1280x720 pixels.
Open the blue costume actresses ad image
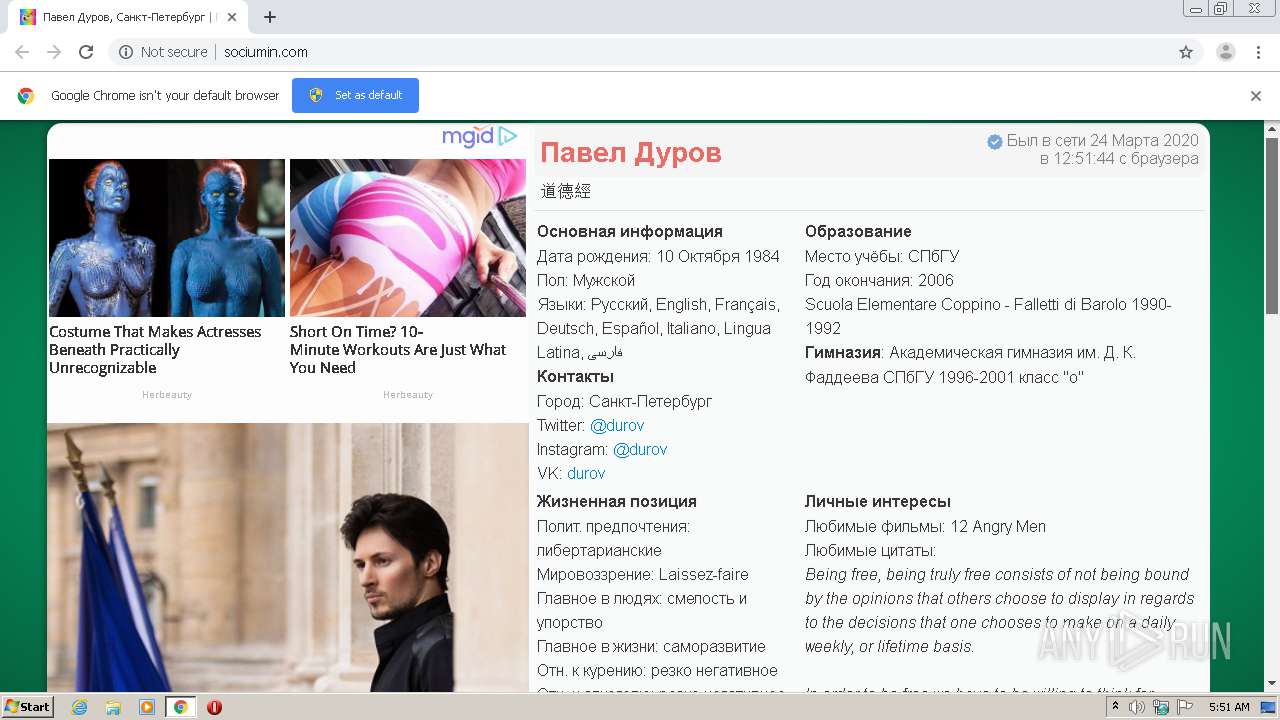(x=167, y=238)
